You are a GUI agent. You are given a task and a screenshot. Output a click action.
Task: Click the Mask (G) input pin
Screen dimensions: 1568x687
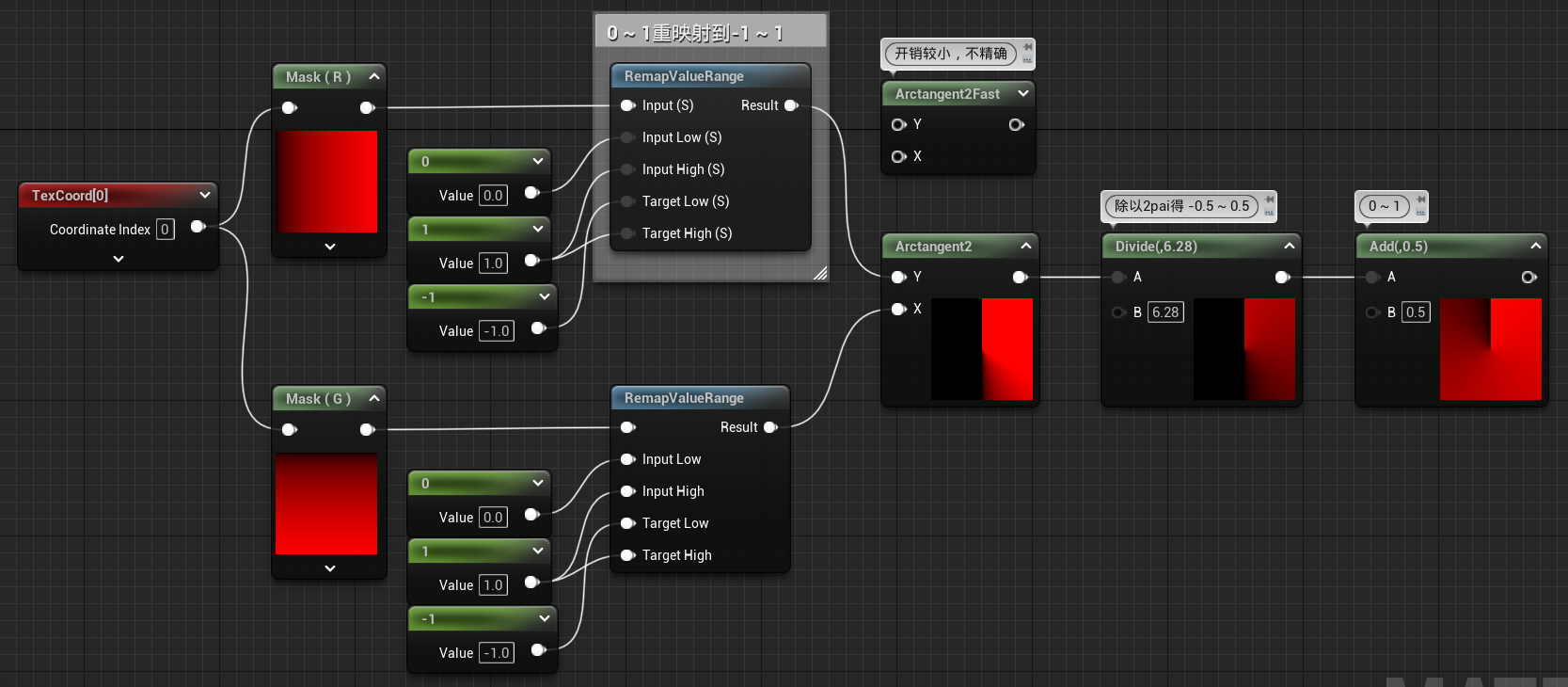[x=290, y=429]
